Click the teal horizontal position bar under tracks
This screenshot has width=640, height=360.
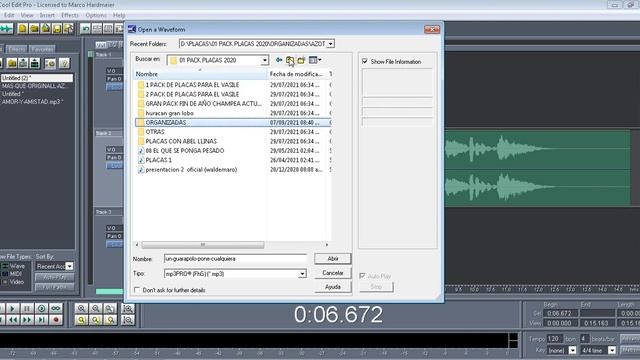(x=109, y=291)
